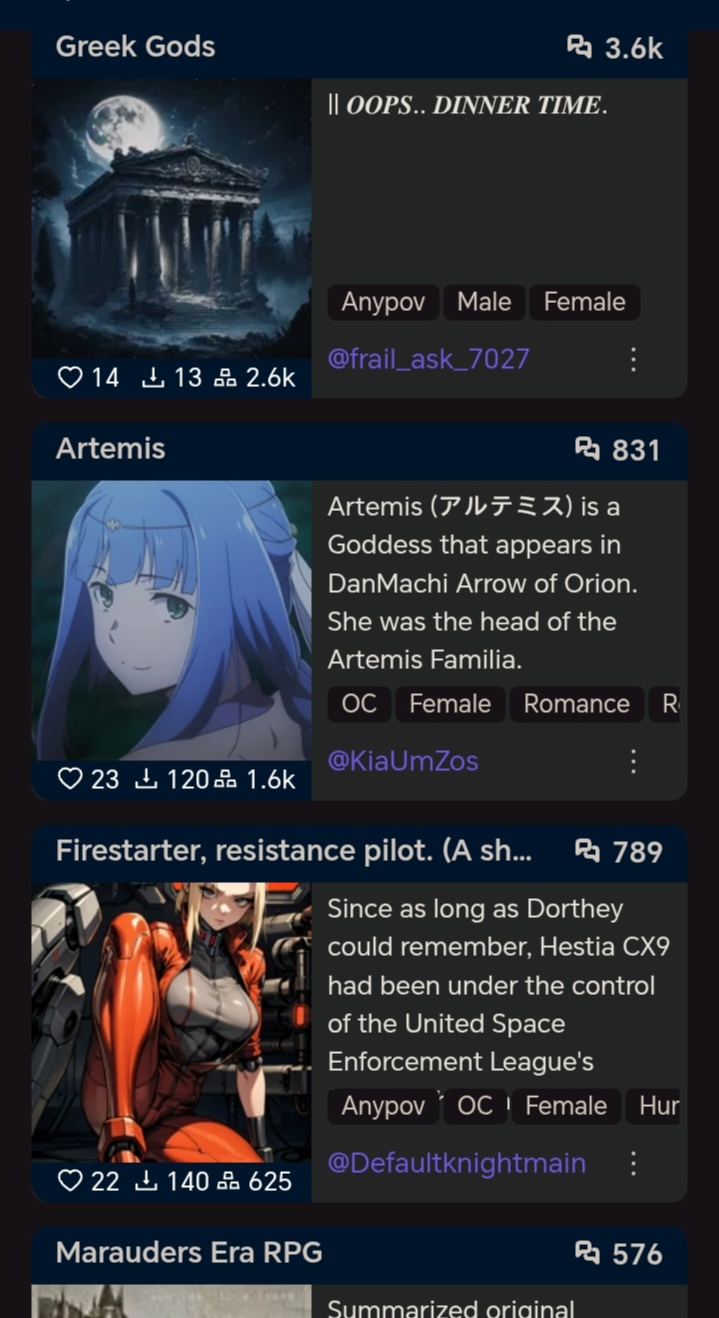
Task: Open the Greek temple thumbnail image
Action: (172, 218)
